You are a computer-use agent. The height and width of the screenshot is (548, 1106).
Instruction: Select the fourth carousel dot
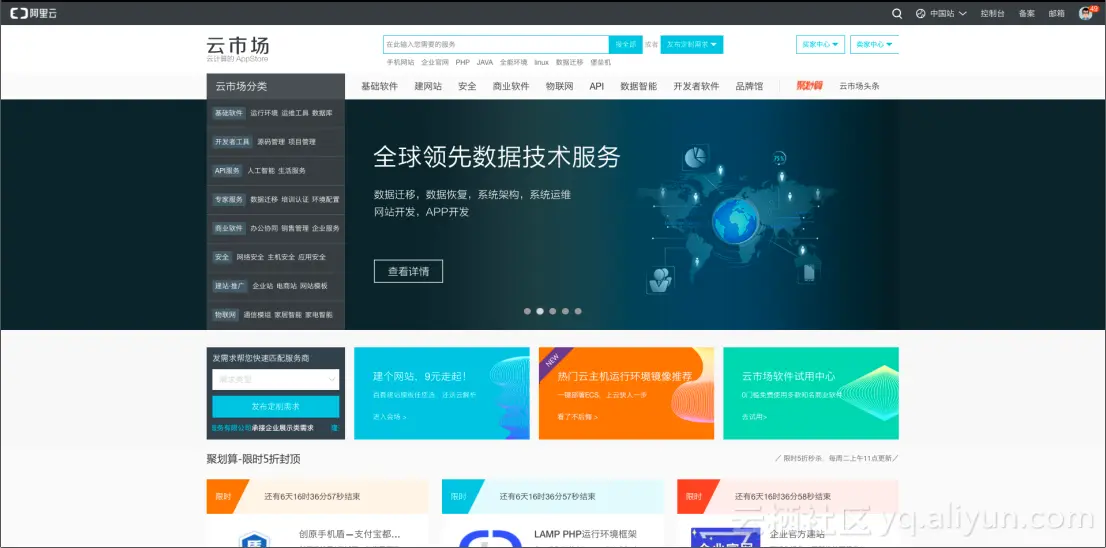coord(565,311)
